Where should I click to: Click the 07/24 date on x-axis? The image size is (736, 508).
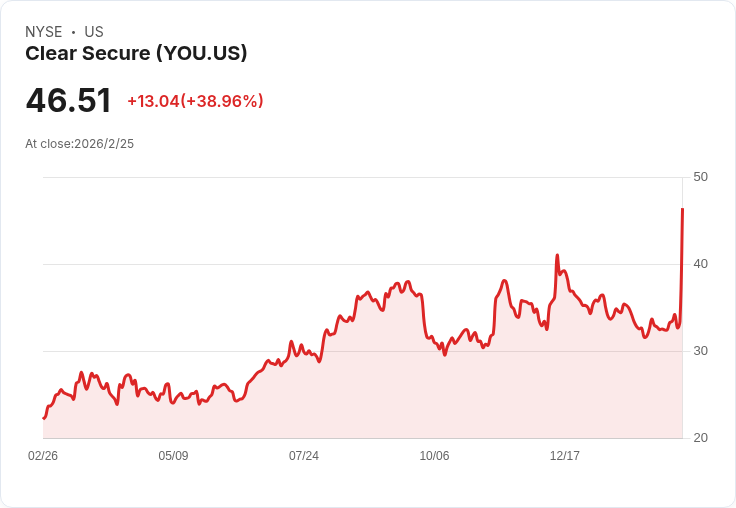[x=304, y=456]
